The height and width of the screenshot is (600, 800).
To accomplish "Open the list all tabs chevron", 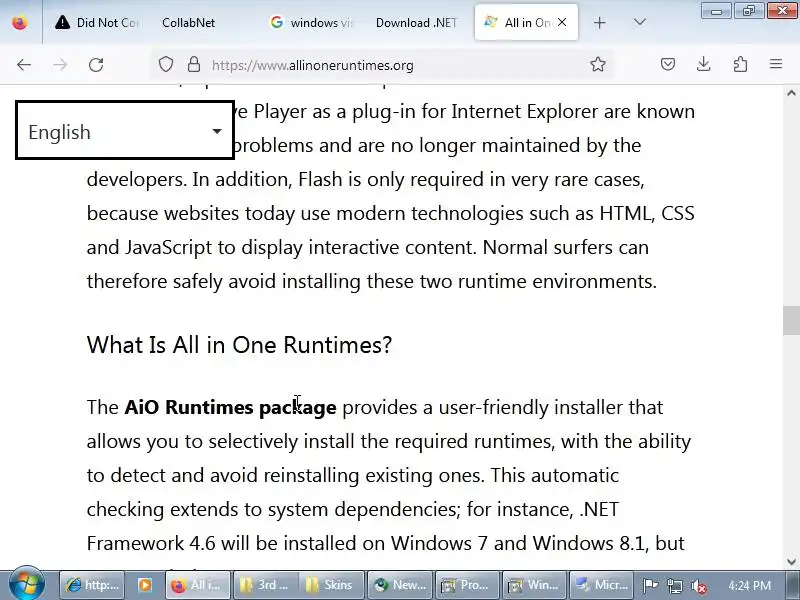I will click(x=639, y=22).
